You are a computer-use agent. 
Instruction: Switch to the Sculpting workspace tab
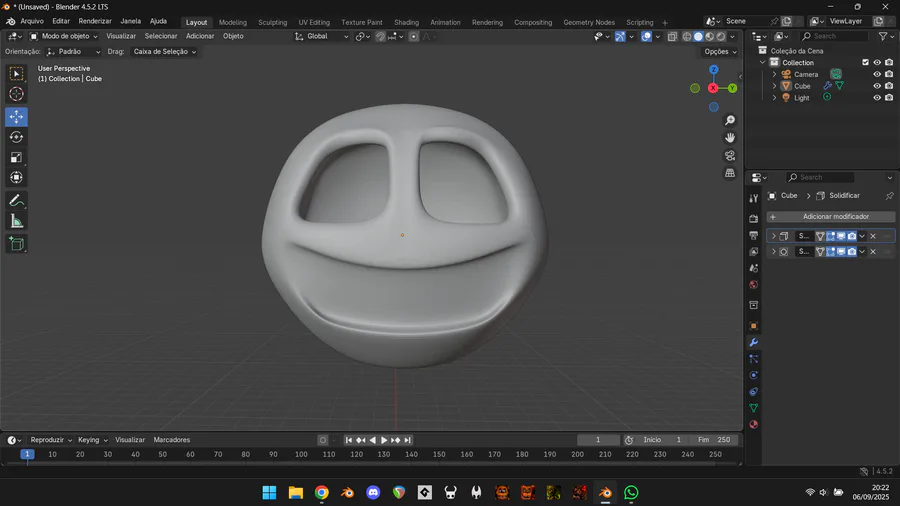click(272, 22)
